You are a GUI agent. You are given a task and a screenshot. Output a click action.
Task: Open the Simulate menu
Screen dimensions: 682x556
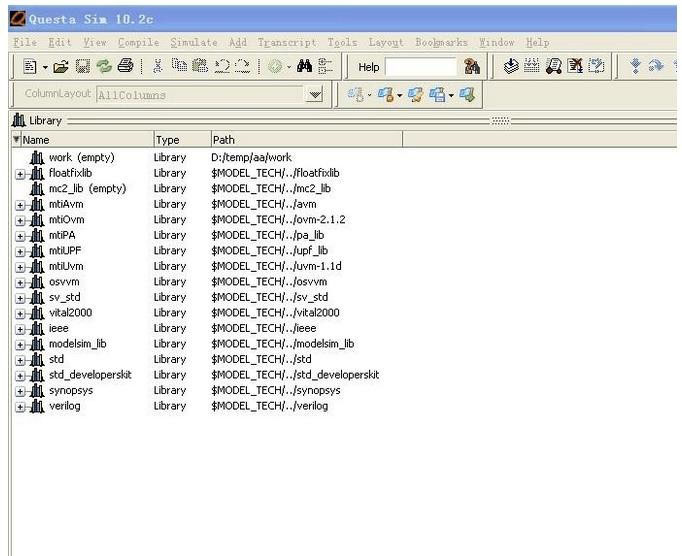[x=194, y=42]
